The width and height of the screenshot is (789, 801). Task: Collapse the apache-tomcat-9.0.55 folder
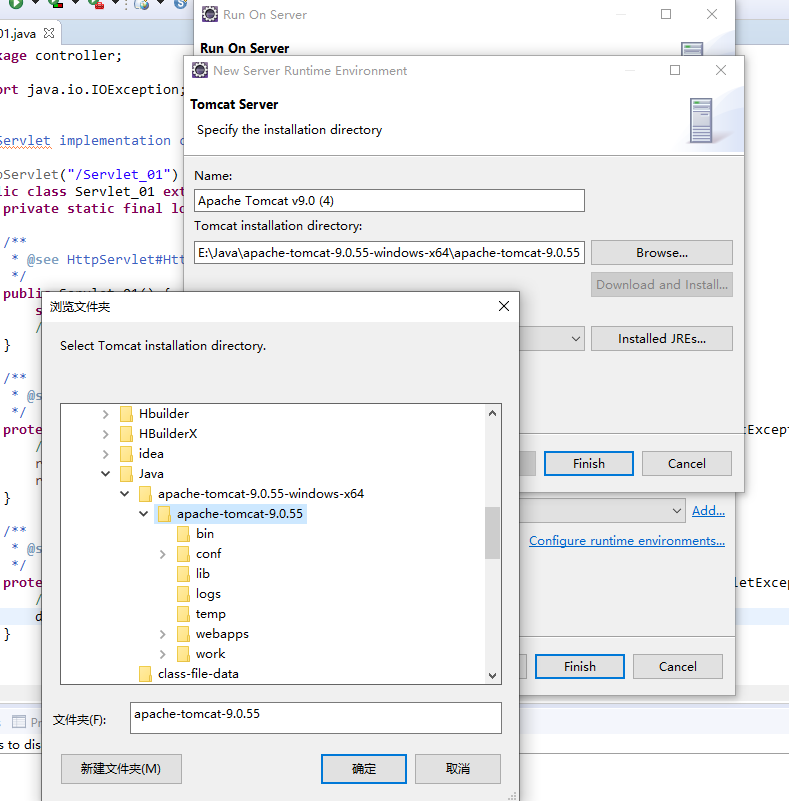point(144,513)
